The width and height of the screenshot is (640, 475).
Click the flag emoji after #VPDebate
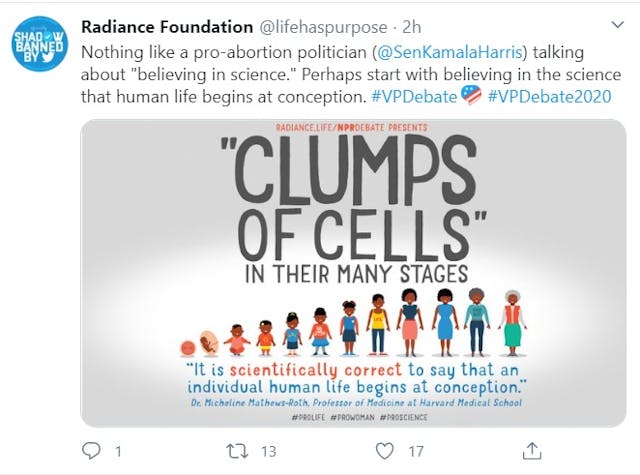472,97
